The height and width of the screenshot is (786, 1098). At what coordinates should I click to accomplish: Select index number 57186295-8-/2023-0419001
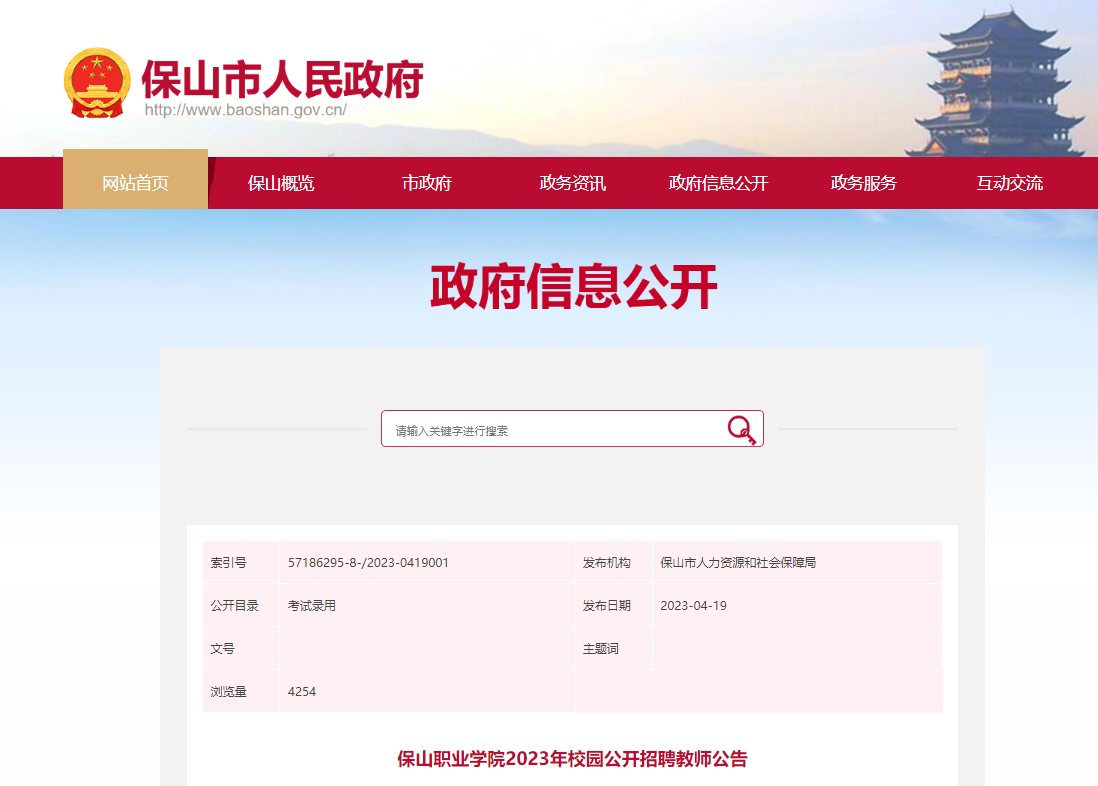click(x=368, y=563)
